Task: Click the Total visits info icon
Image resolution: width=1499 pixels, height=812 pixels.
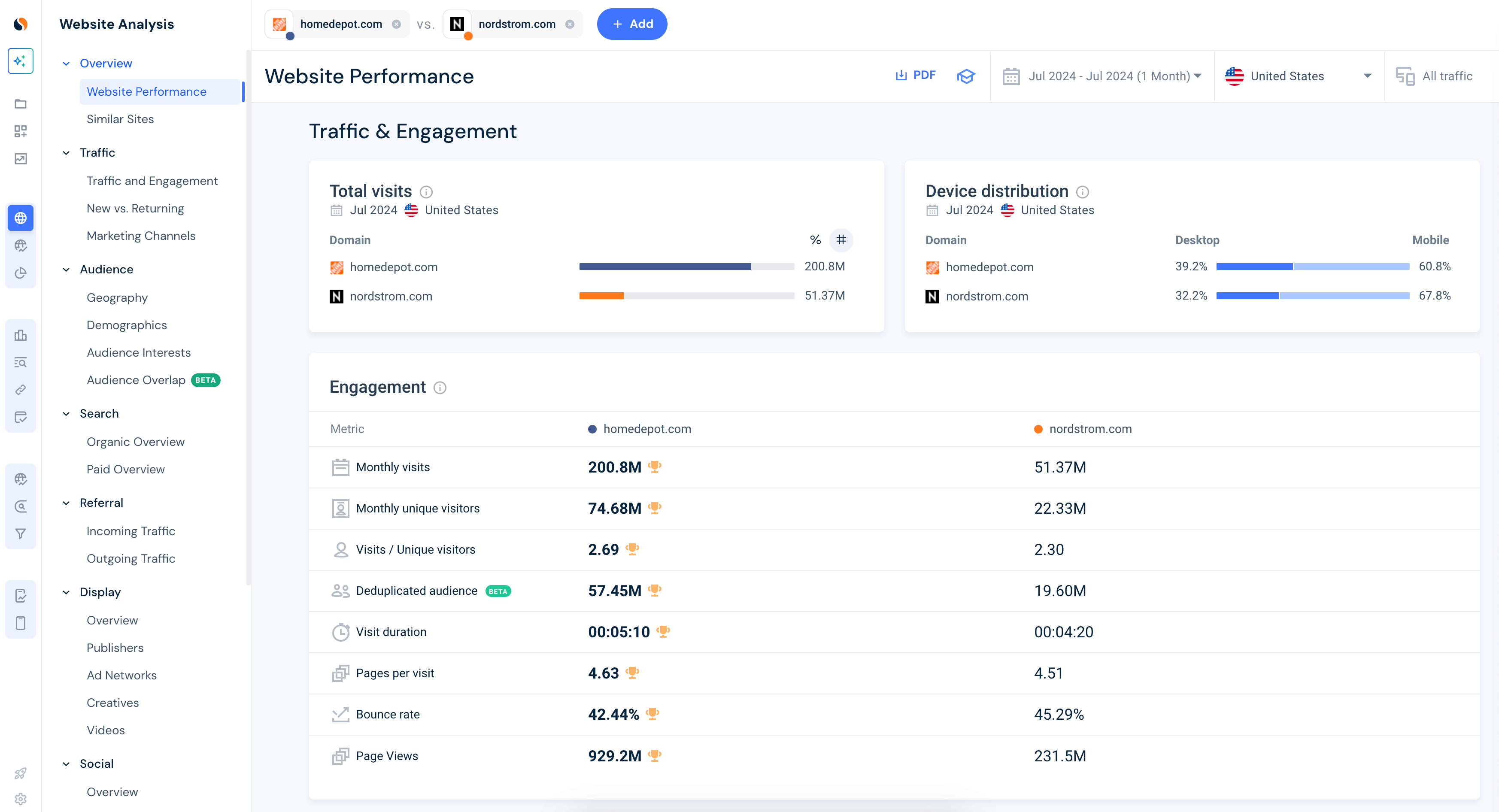Action: 426,192
